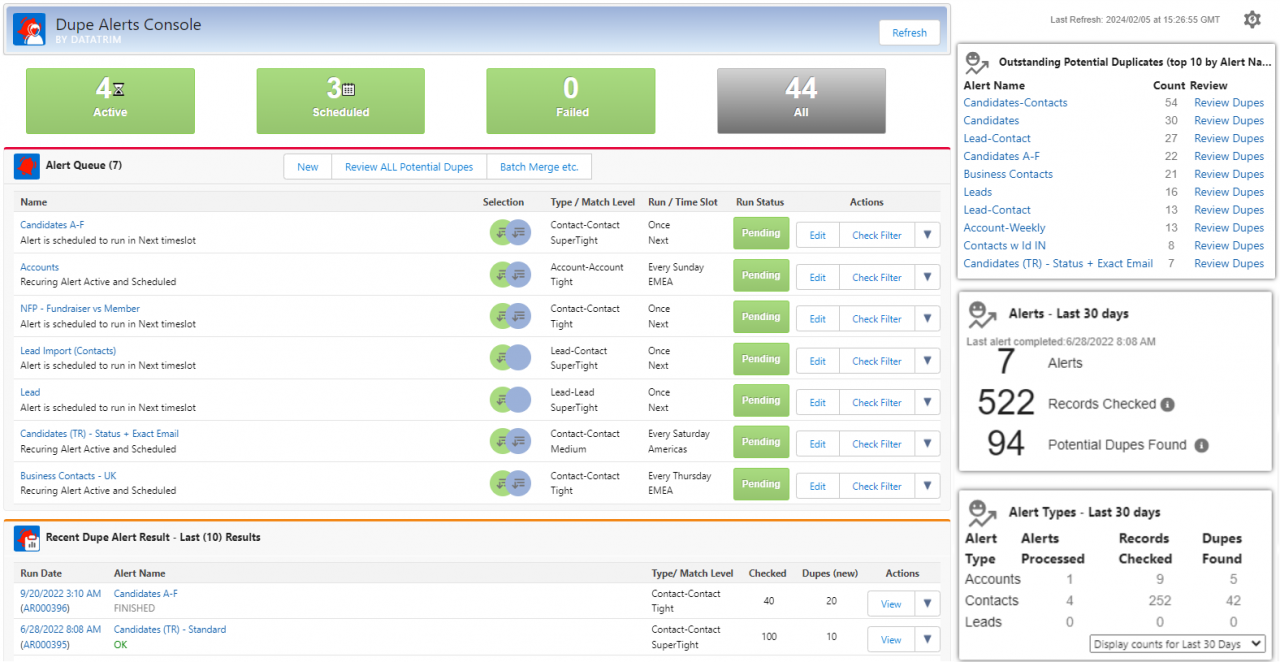Click Check Filter for the Lead alert

click(x=876, y=403)
